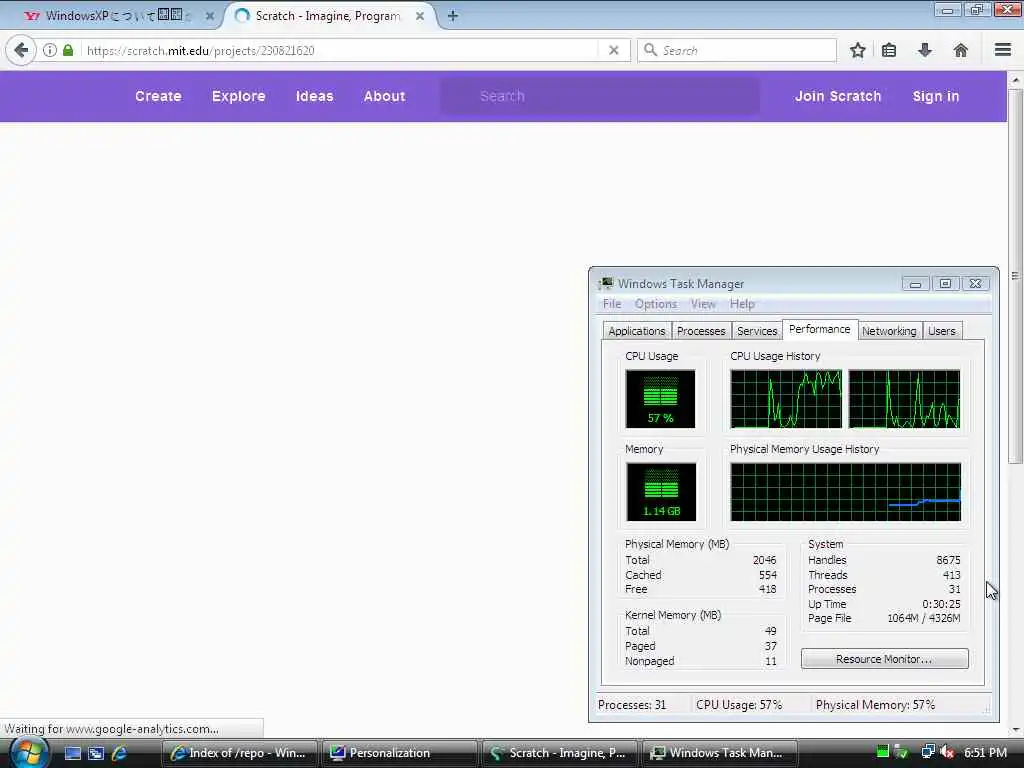Click the green padlock security icon
Screen dimensions: 1024x768
pos(68,50)
